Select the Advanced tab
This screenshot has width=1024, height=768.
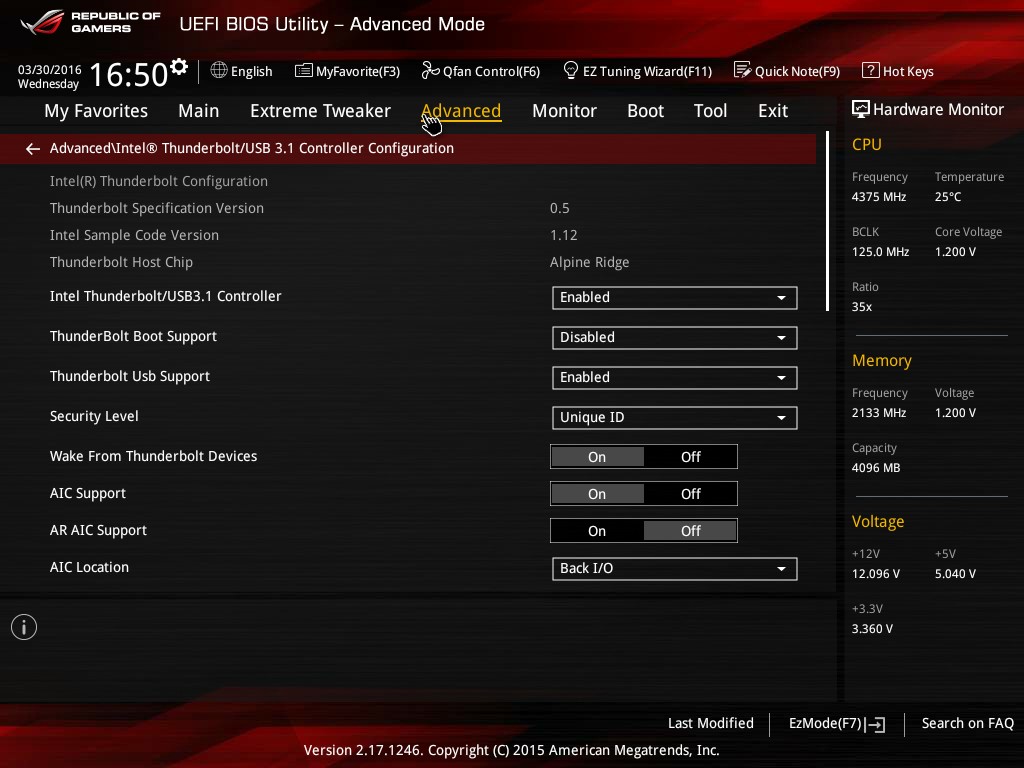461,111
